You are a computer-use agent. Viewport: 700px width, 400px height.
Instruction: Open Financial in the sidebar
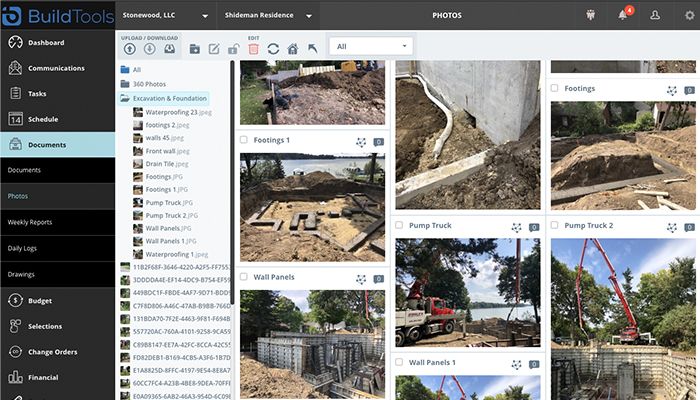click(58, 377)
